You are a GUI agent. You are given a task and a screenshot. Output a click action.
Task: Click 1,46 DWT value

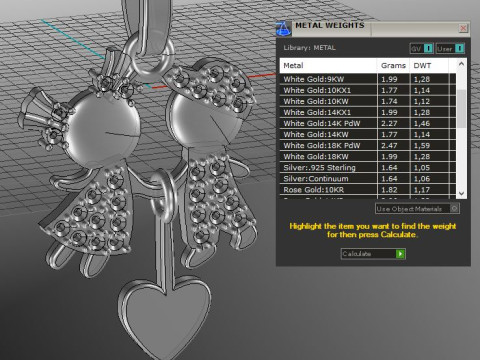point(422,123)
